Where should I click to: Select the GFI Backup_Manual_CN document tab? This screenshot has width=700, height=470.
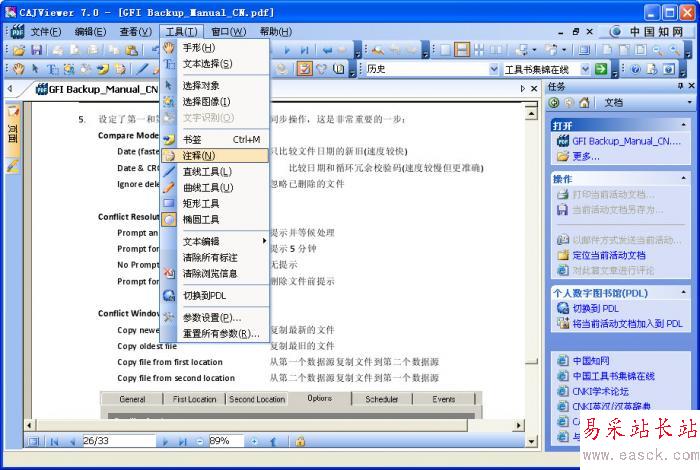point(97,89)
